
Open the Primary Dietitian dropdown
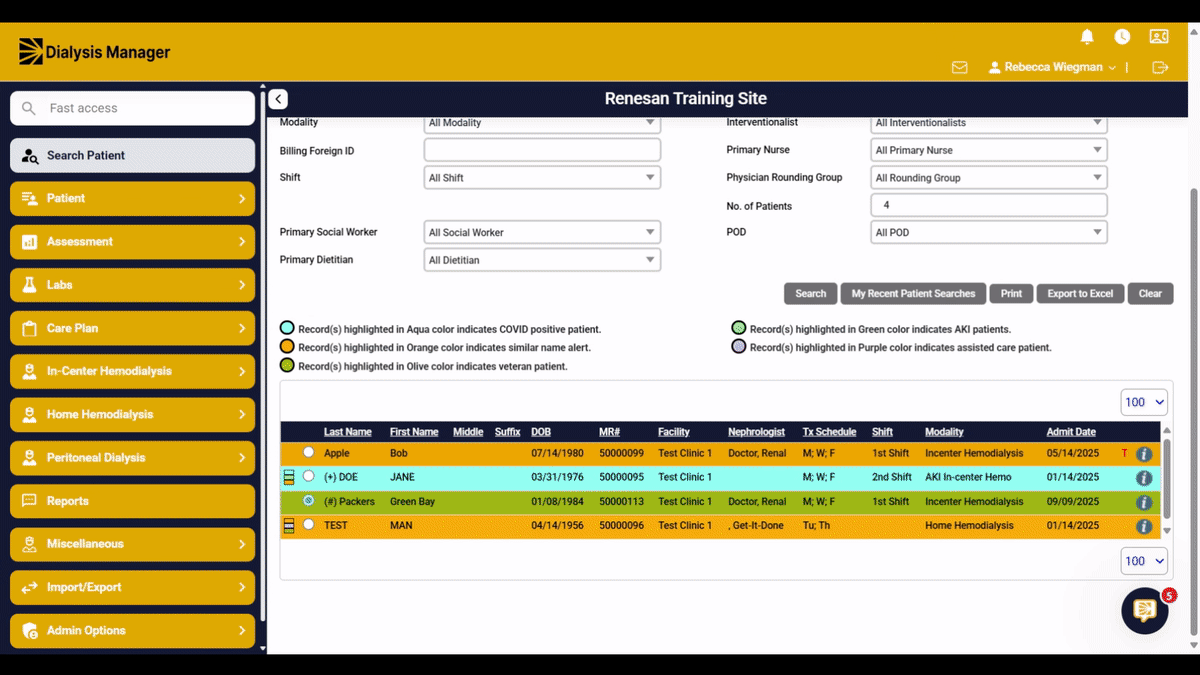pyautogui.click(x=542, y=260)
